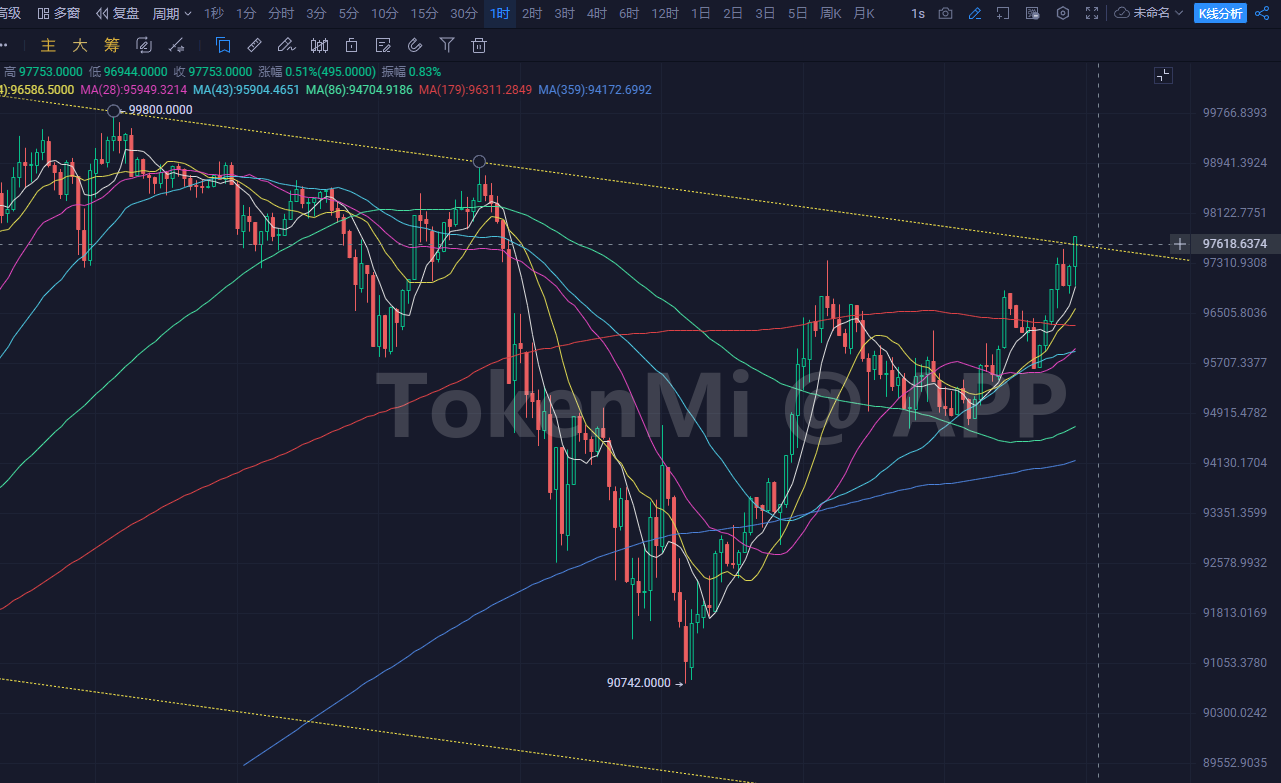The width and height of the screenshot is (1281, 783).
Task: Click the share icon beside K线分析
Action: coord(1262,14)
